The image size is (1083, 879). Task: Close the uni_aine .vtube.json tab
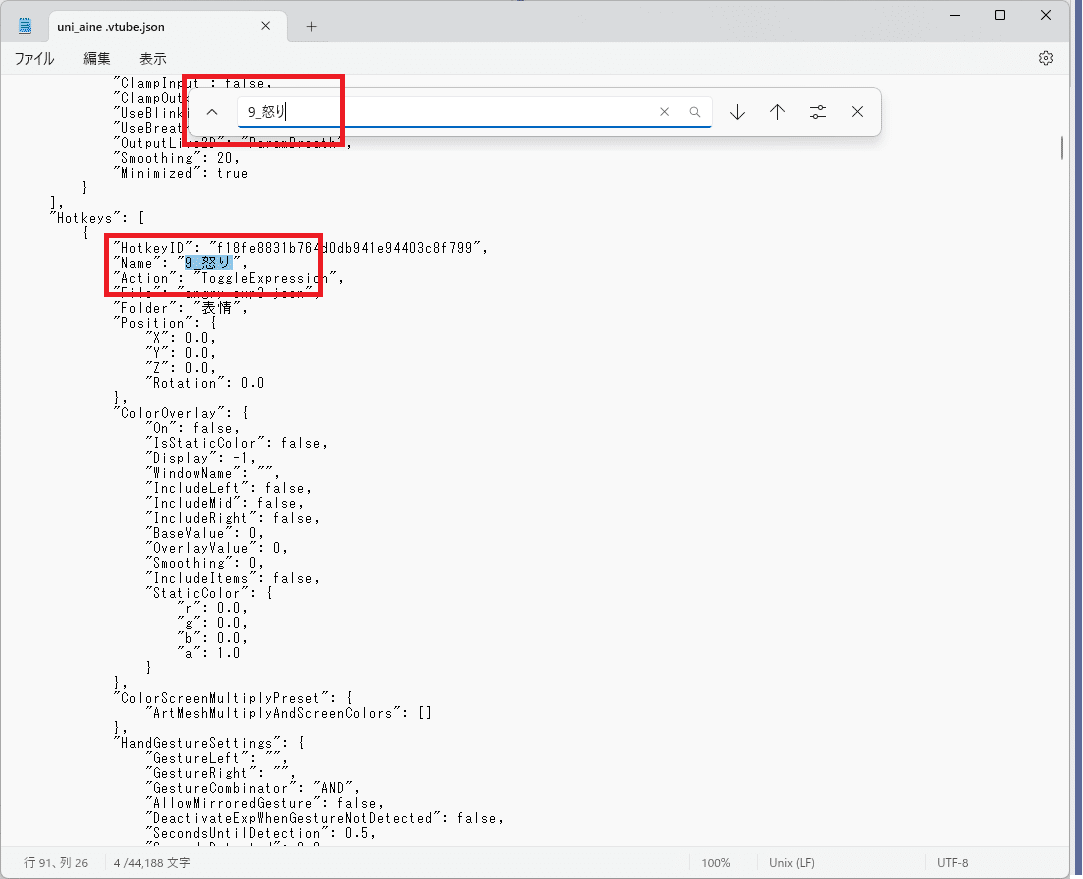coord(265,26)
